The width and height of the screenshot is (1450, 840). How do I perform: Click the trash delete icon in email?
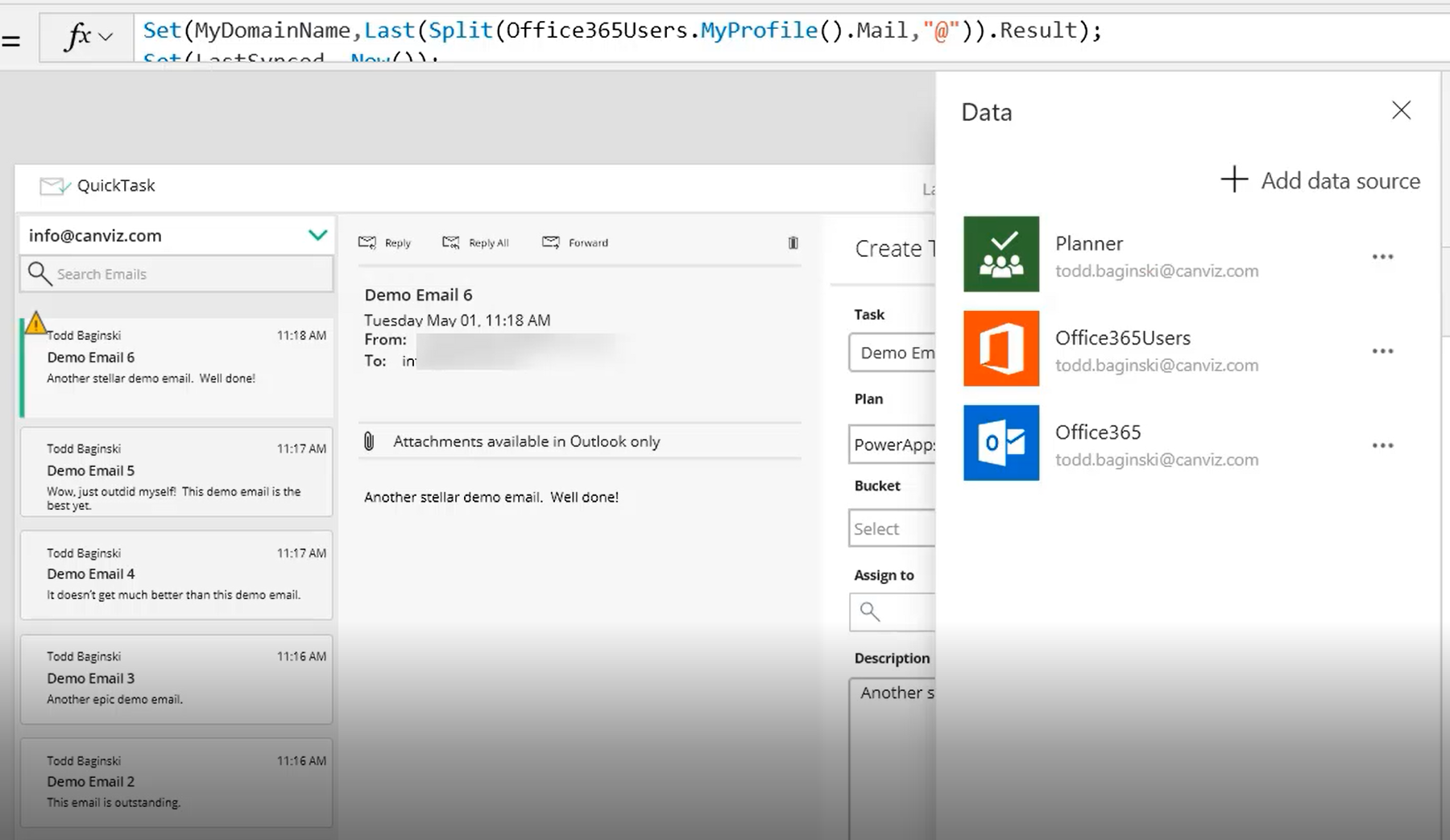coord(793,242)
